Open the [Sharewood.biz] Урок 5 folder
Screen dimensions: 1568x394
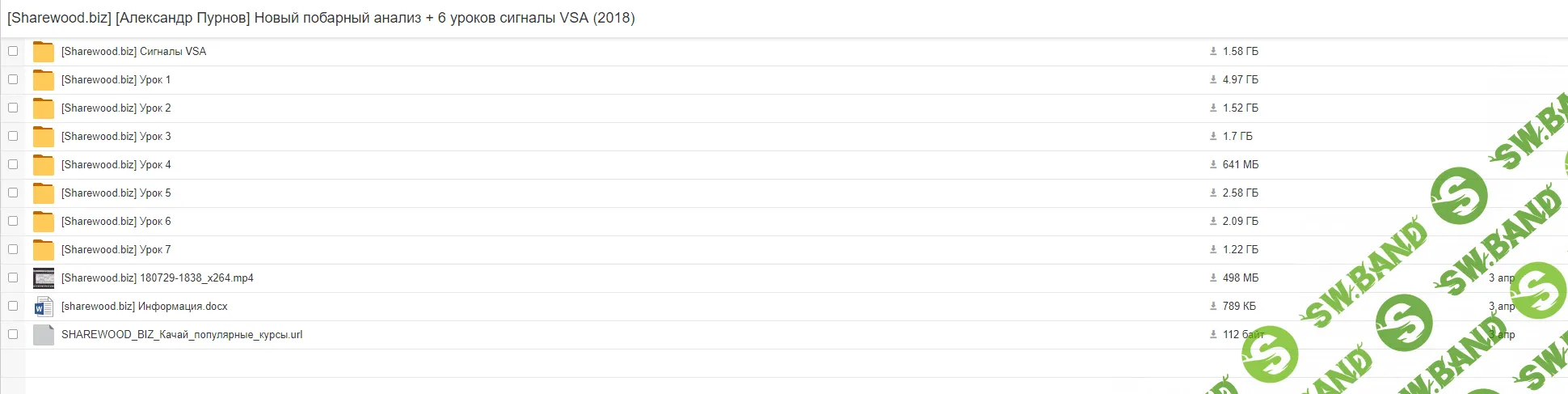[116, 193]
